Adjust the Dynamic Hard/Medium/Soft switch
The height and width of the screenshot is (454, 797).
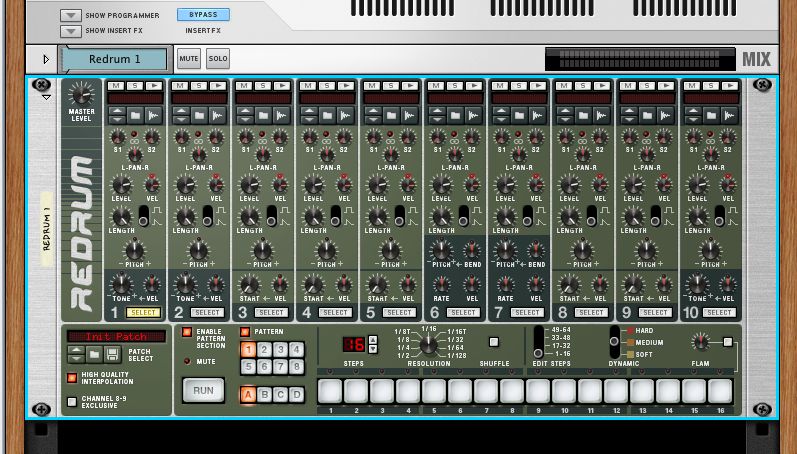[x=615, y=342]
